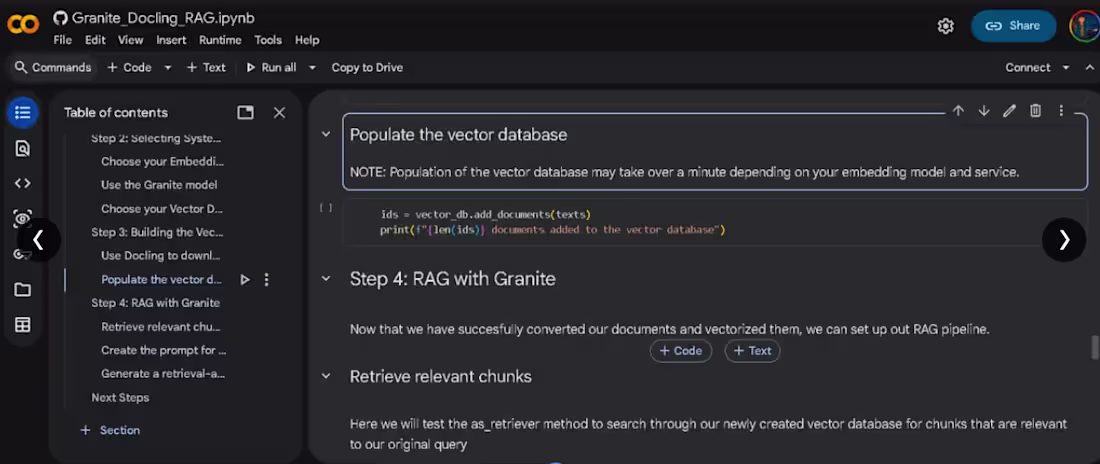Open the Variables inspector sidebar icon
Image resolution: width=1100 pixels, height=464 pixels.
(22, 218)
